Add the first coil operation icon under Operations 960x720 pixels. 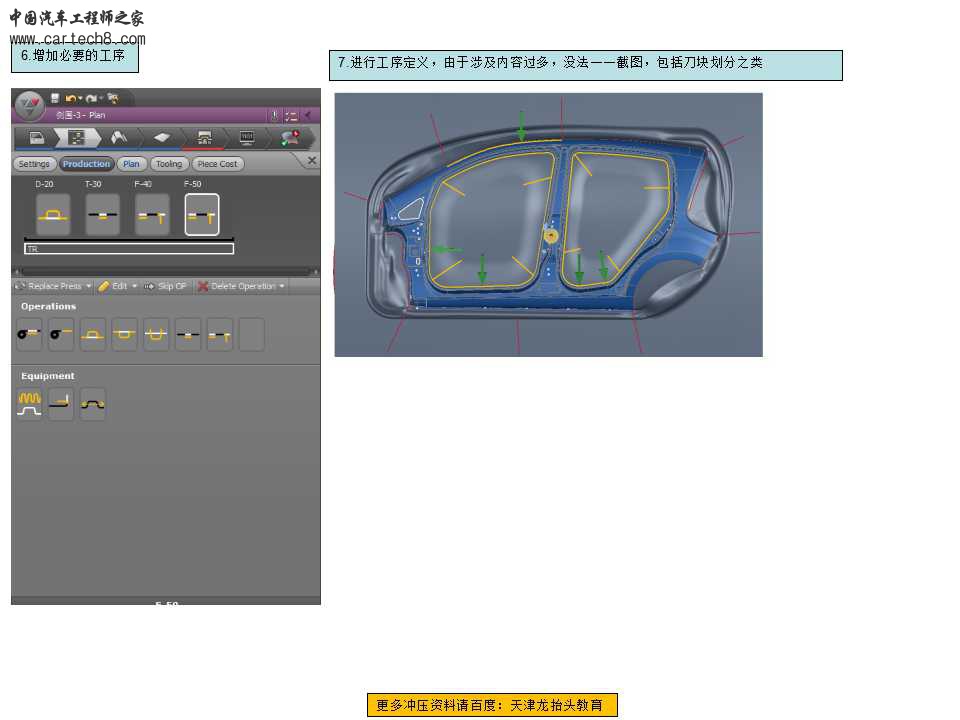[x=29, y=334]
